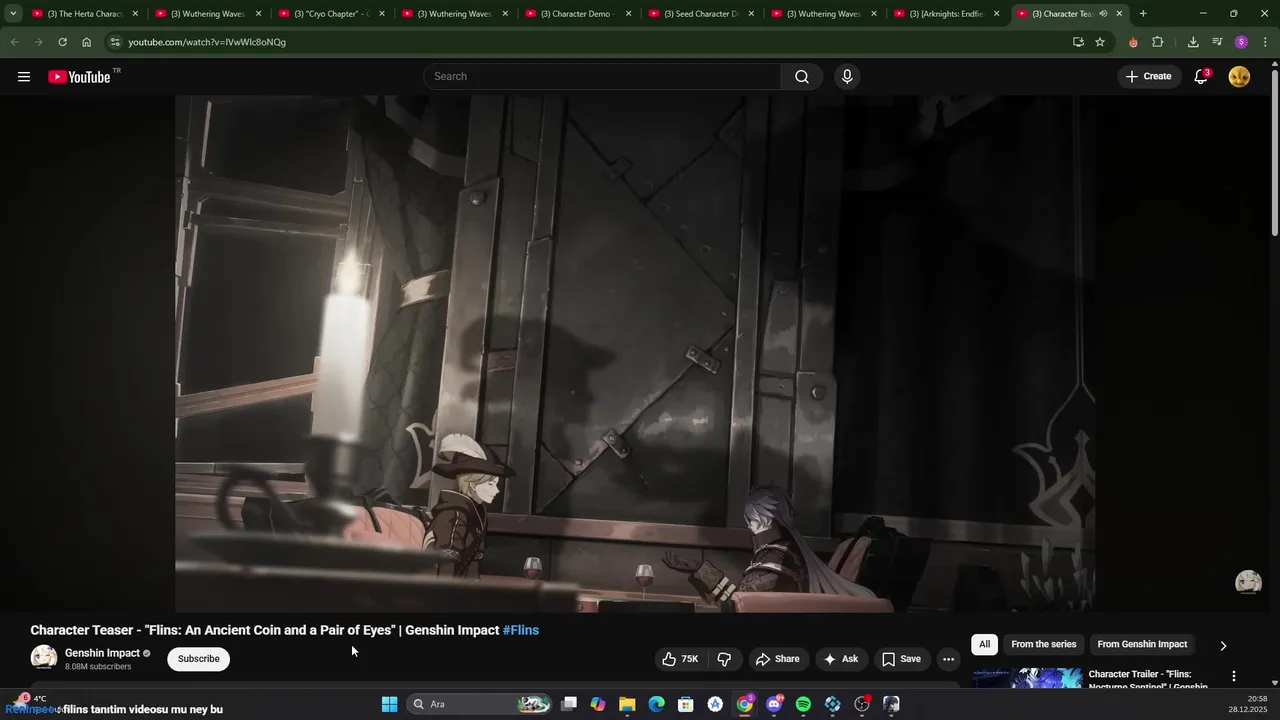The height and width of the screenshot is (720, 1280).
Task: Open Discord from the taskbar
Action: click(x=774, y=704)
